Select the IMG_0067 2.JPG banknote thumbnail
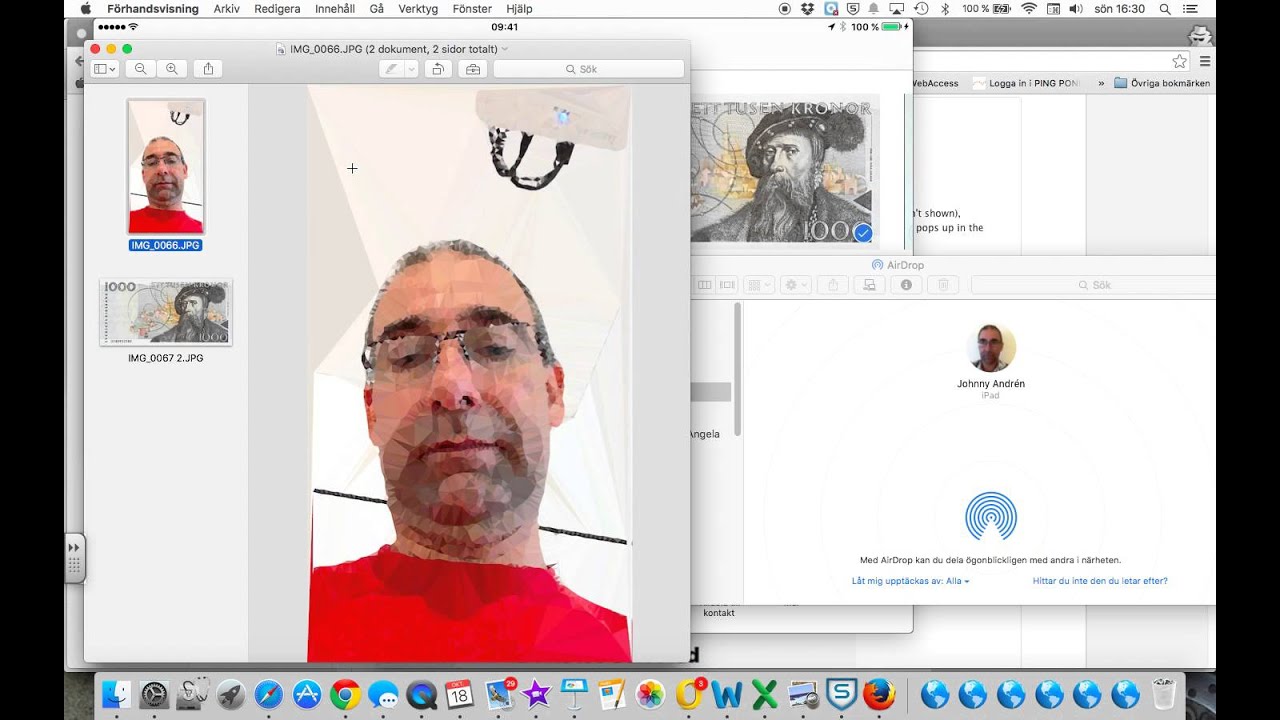 (x=166, y=312)
